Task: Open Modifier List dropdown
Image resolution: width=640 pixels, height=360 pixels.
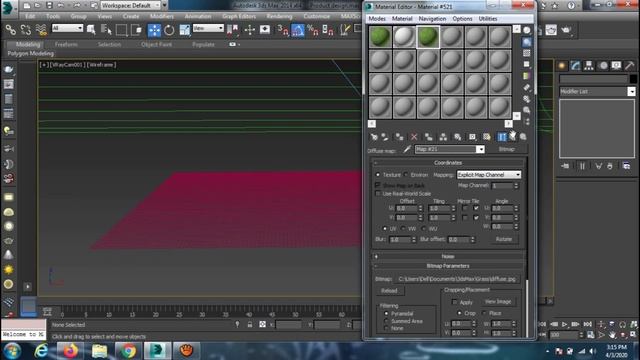Action: point(631,91)
